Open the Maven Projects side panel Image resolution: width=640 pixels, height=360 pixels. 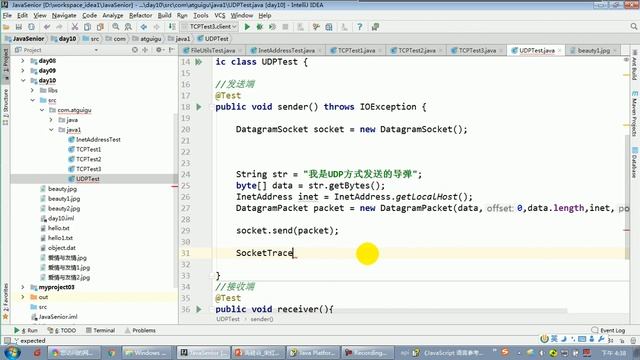click(x=635, y=114)
